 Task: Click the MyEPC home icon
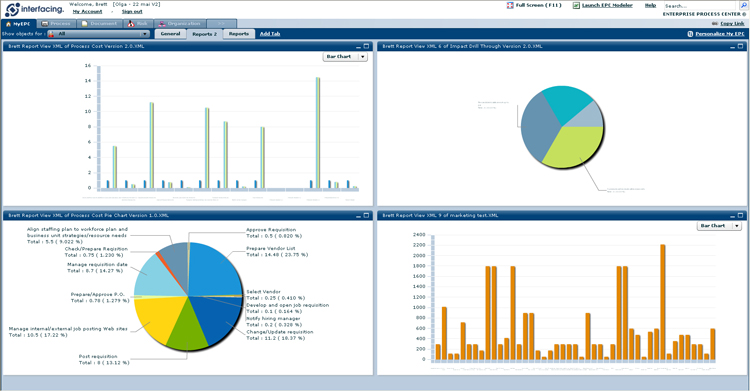[x=8, y=23]
